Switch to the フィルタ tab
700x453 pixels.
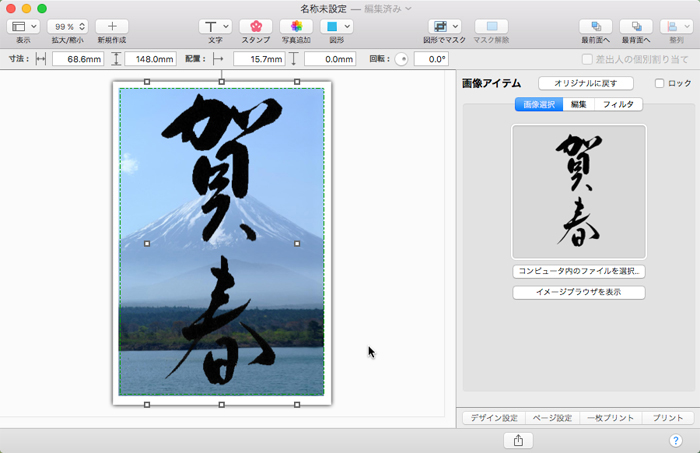click(618, 104)
